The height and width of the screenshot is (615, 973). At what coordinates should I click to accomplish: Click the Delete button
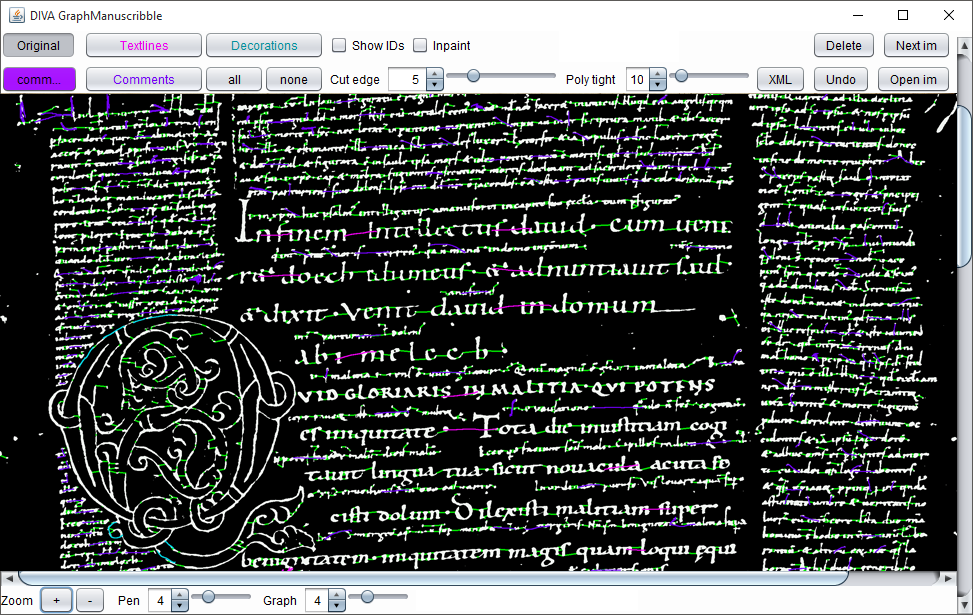[x=844, y=45]
